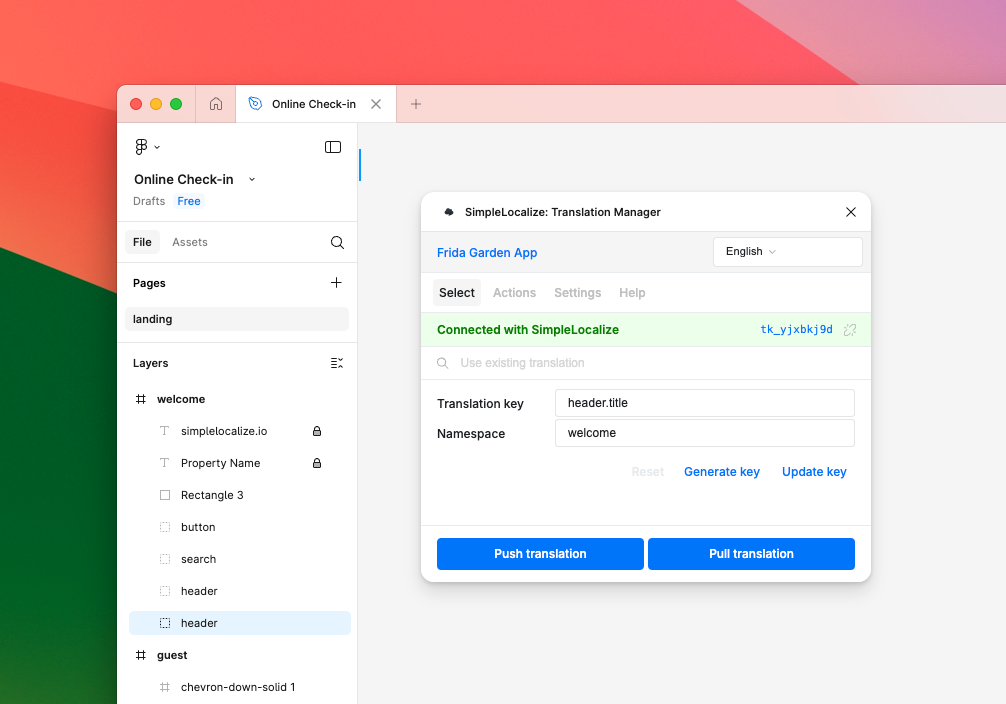Select the search layer
Screen dimensions: 1006x704
[x=240, y=560]
